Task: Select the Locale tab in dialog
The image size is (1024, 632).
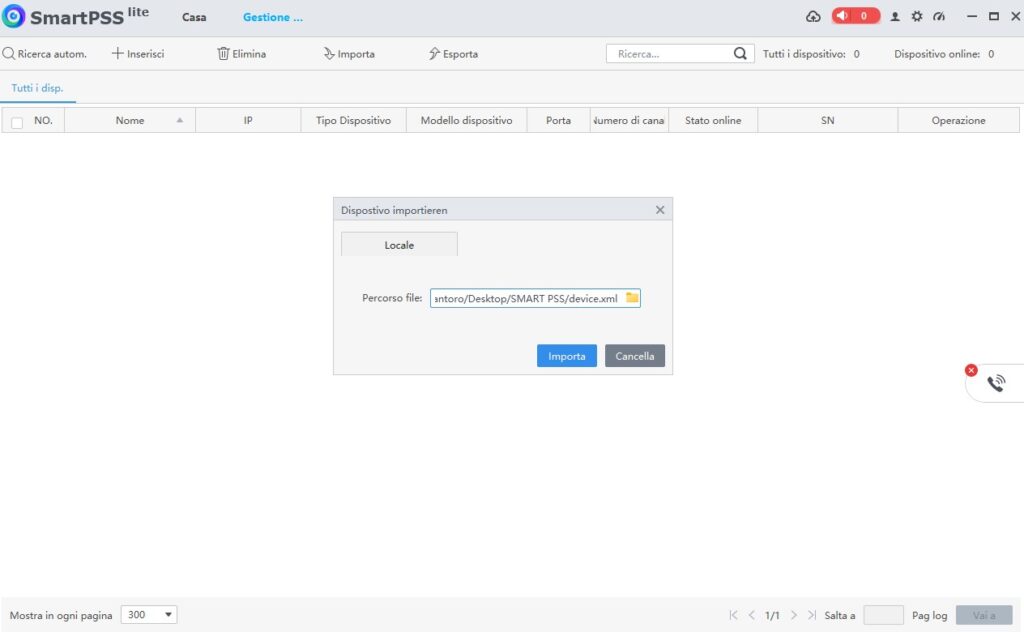Action: click(399, 245)
